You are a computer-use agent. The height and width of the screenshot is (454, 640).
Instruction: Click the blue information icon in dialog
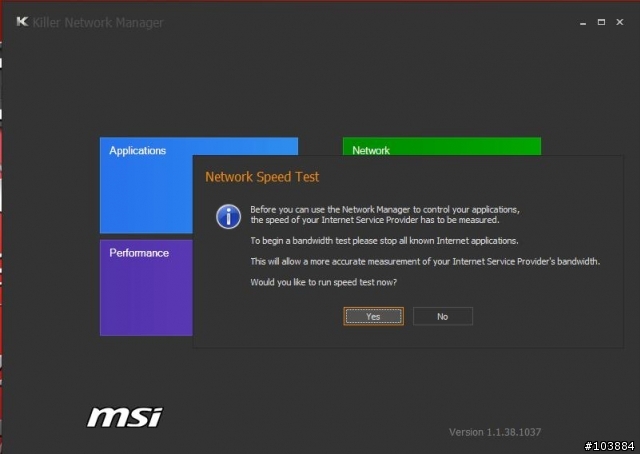pyautogui.click(x=228, y=216)
